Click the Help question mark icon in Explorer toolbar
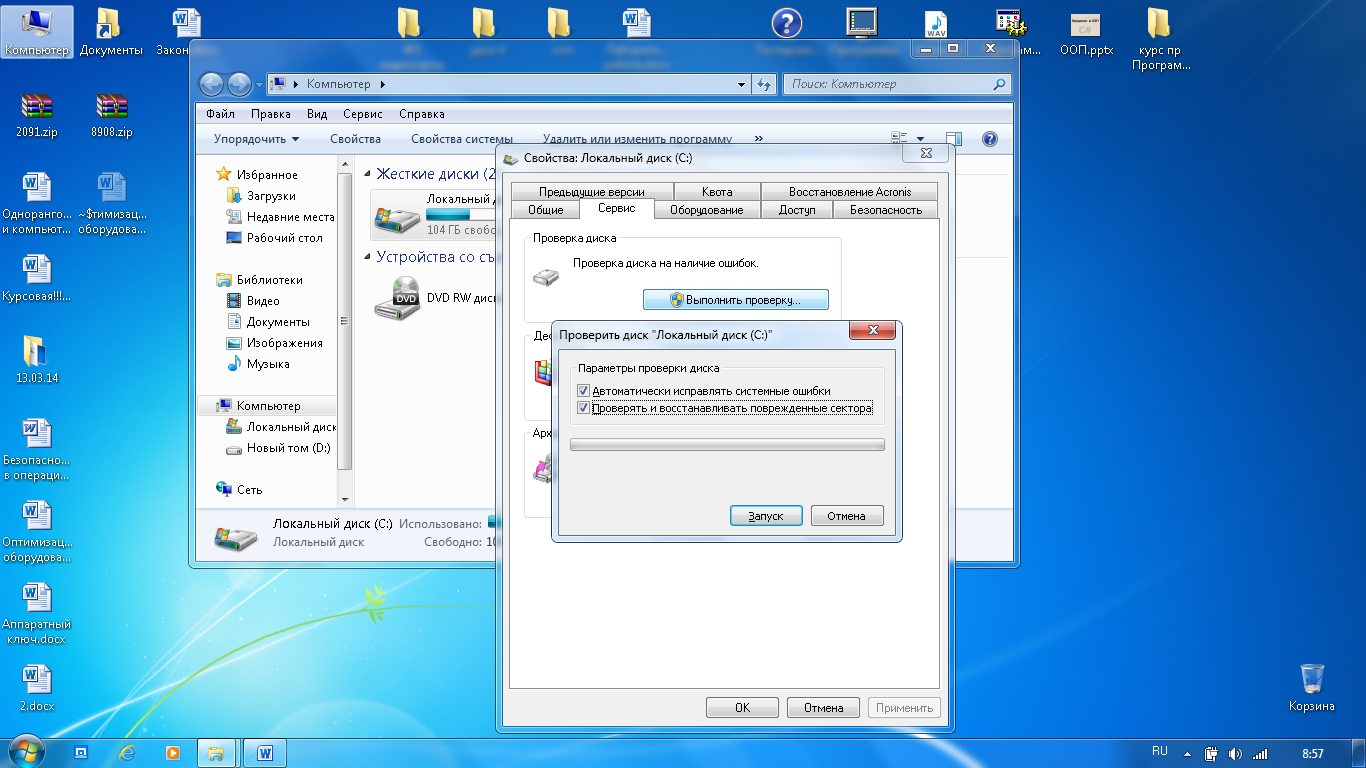The image size is (1366, 768). click(x=989, y=139)
